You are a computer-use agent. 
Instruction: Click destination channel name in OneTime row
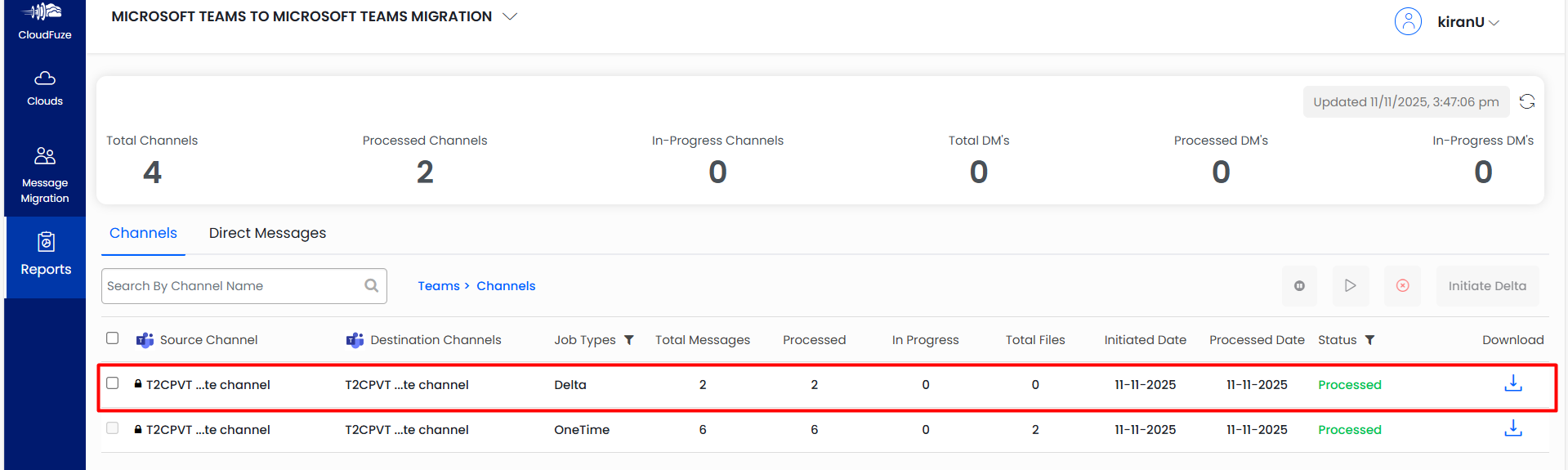pyautogui.click(x=407, y=430)
